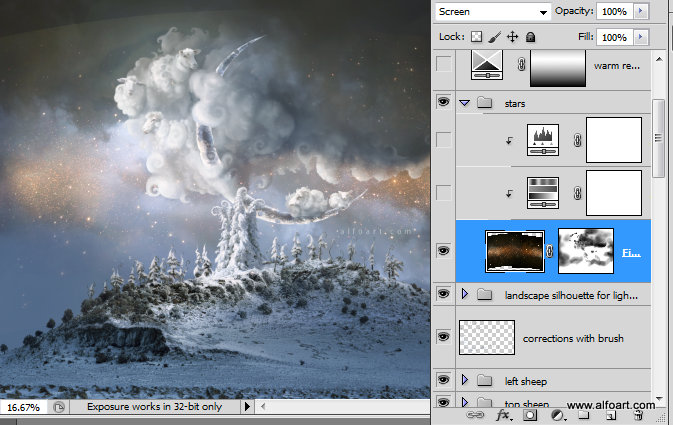Screen dimensions: 673x425
Task: Add a layer mask with mask icon
Action: pyautogui.click(x=531, y=415)
